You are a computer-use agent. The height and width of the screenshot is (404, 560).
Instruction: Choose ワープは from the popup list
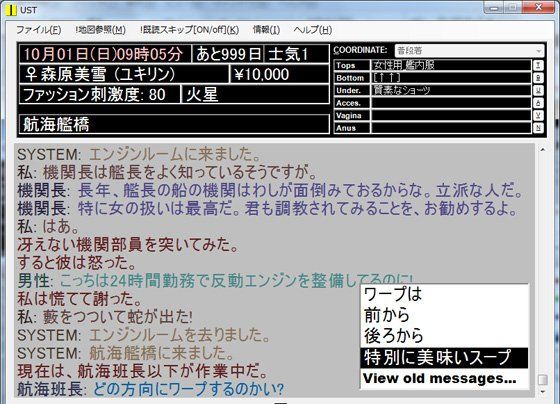[444, 295]
